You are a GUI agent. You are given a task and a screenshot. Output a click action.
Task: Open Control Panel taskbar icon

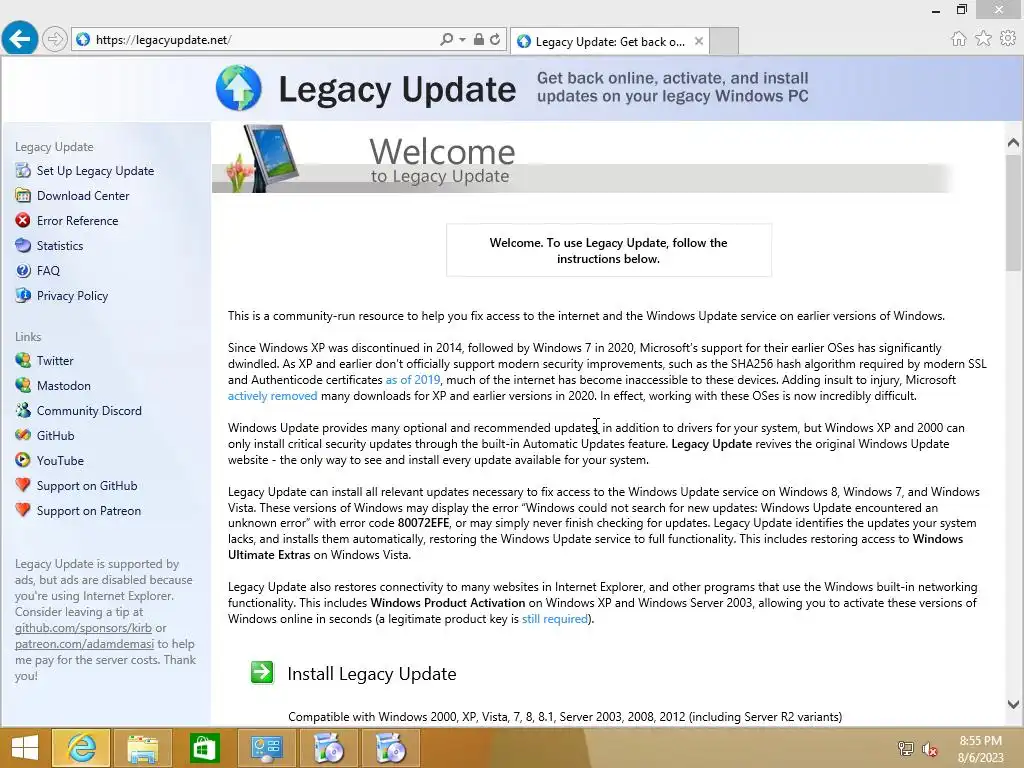(266, 747)
